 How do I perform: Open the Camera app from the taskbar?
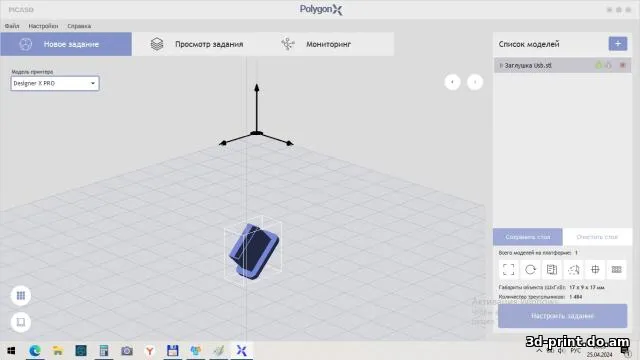click(x=127, y=351)
